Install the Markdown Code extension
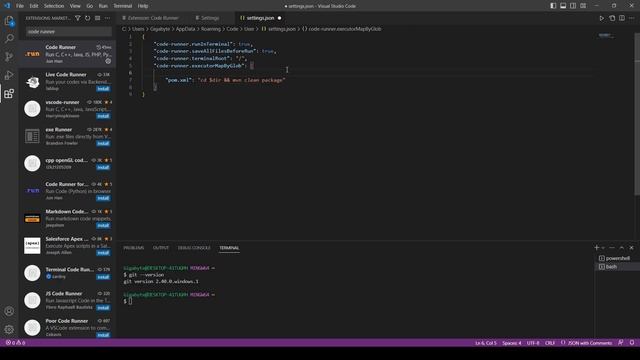The image size is (640, 360). 103,225
